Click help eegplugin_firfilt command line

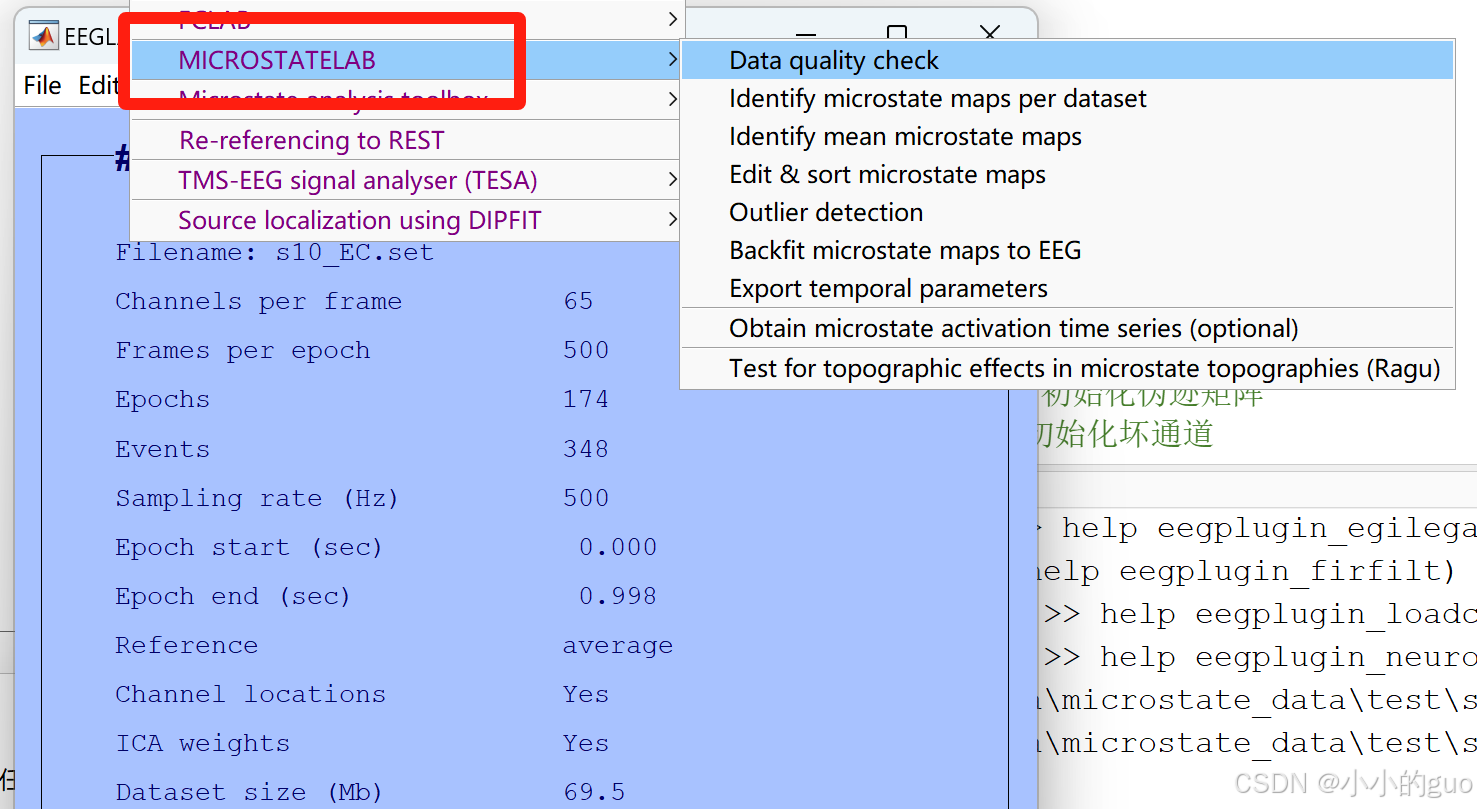point(1247,571)
